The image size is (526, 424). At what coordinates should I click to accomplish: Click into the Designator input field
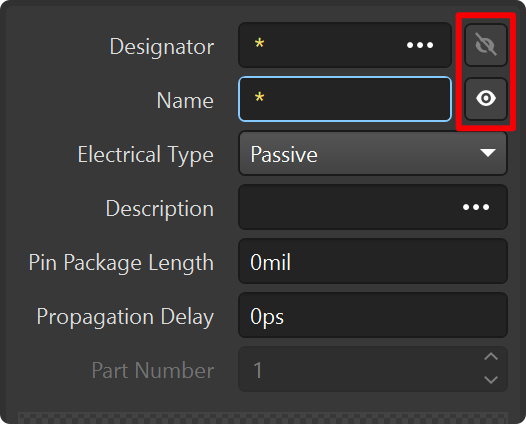click(345, 45)
